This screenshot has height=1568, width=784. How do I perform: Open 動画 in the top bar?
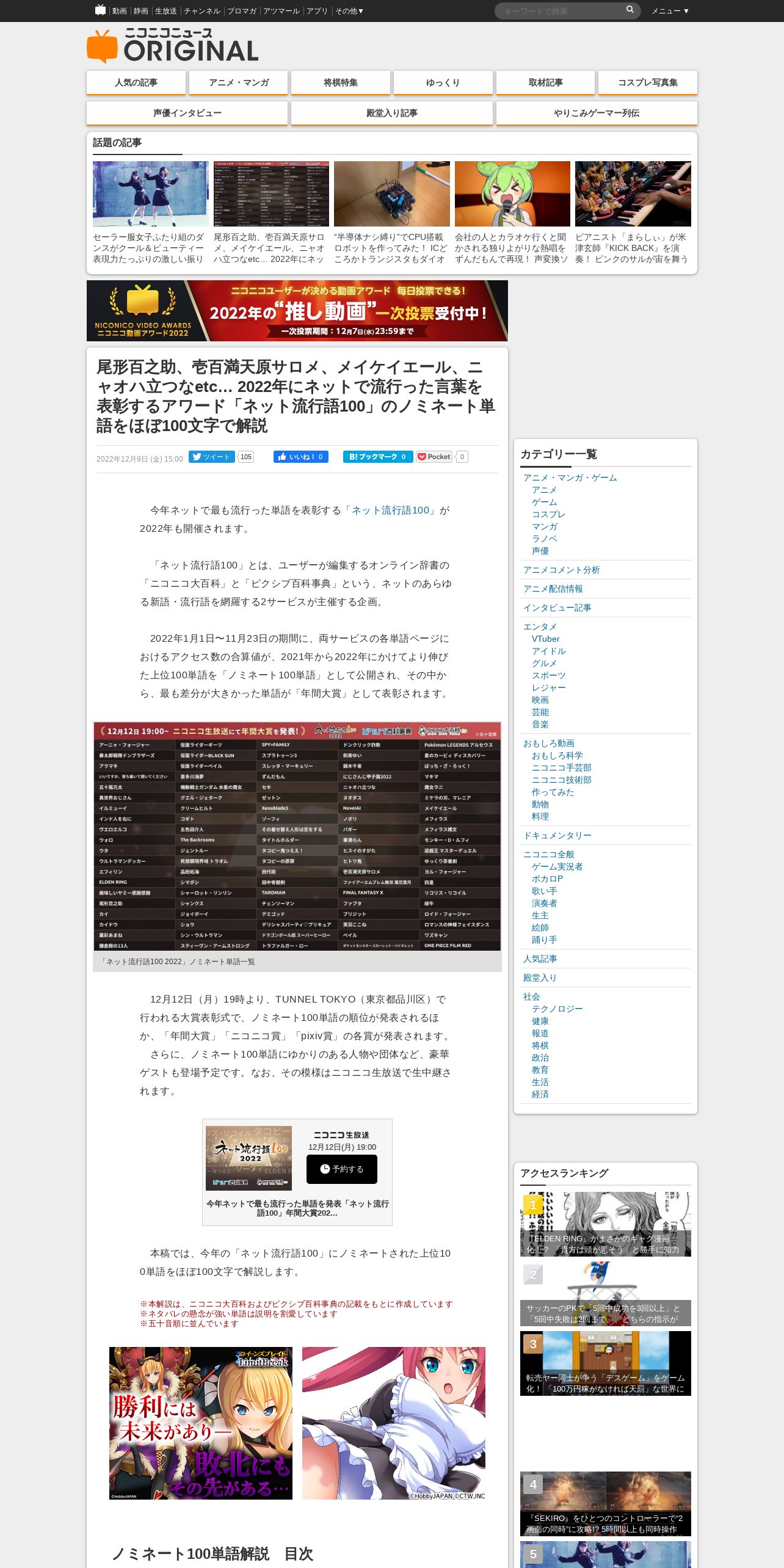click(119, 11)
